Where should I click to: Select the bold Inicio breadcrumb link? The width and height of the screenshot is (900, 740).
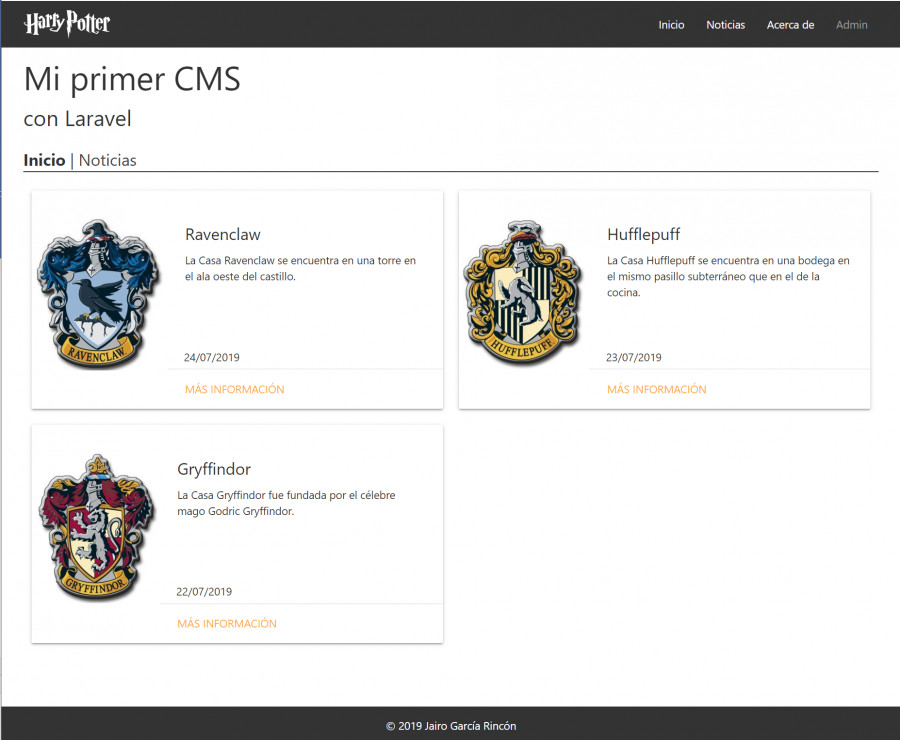coord(44,160)
